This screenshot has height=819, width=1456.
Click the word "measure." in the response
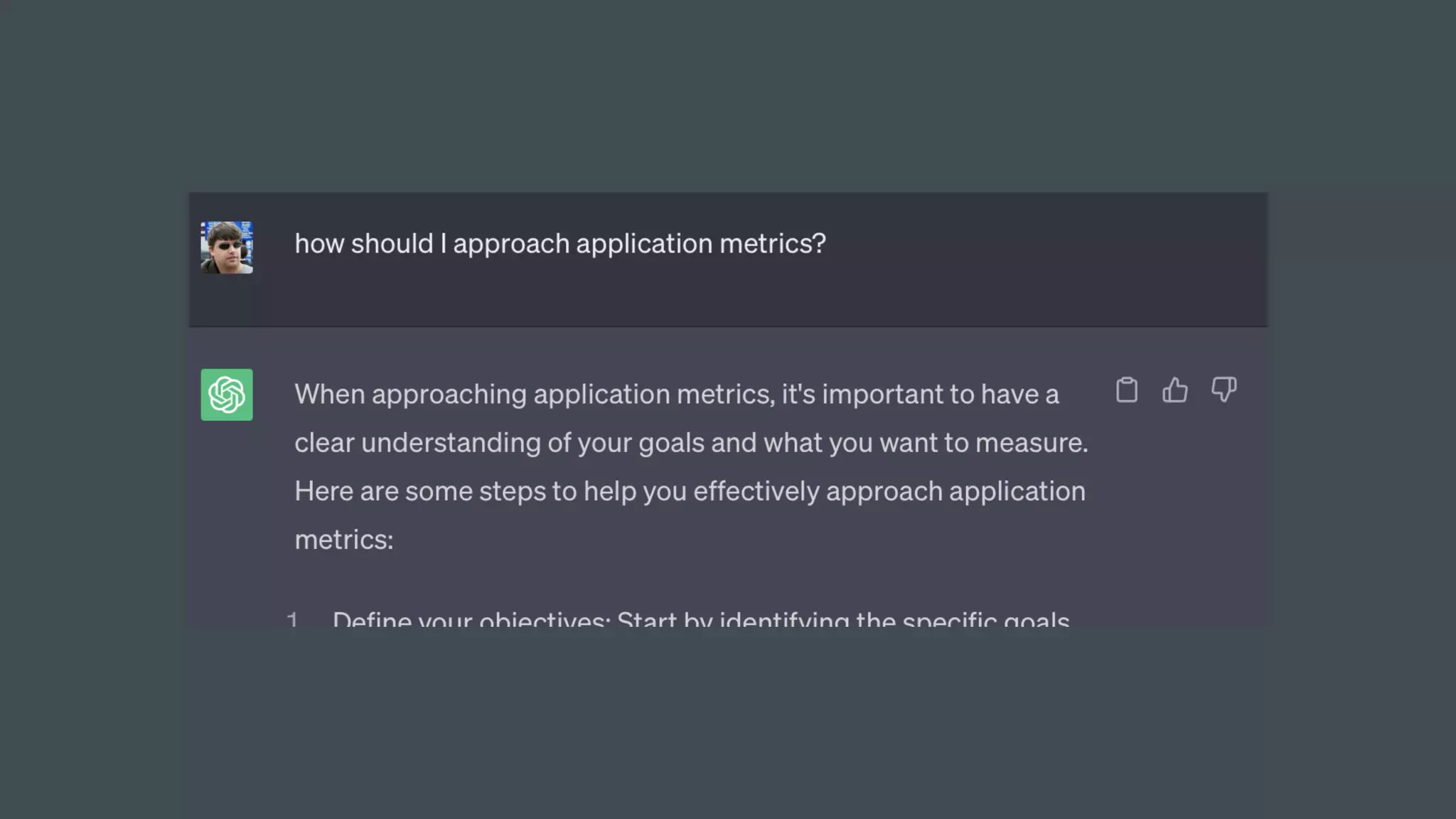(x=1032, y=443)
